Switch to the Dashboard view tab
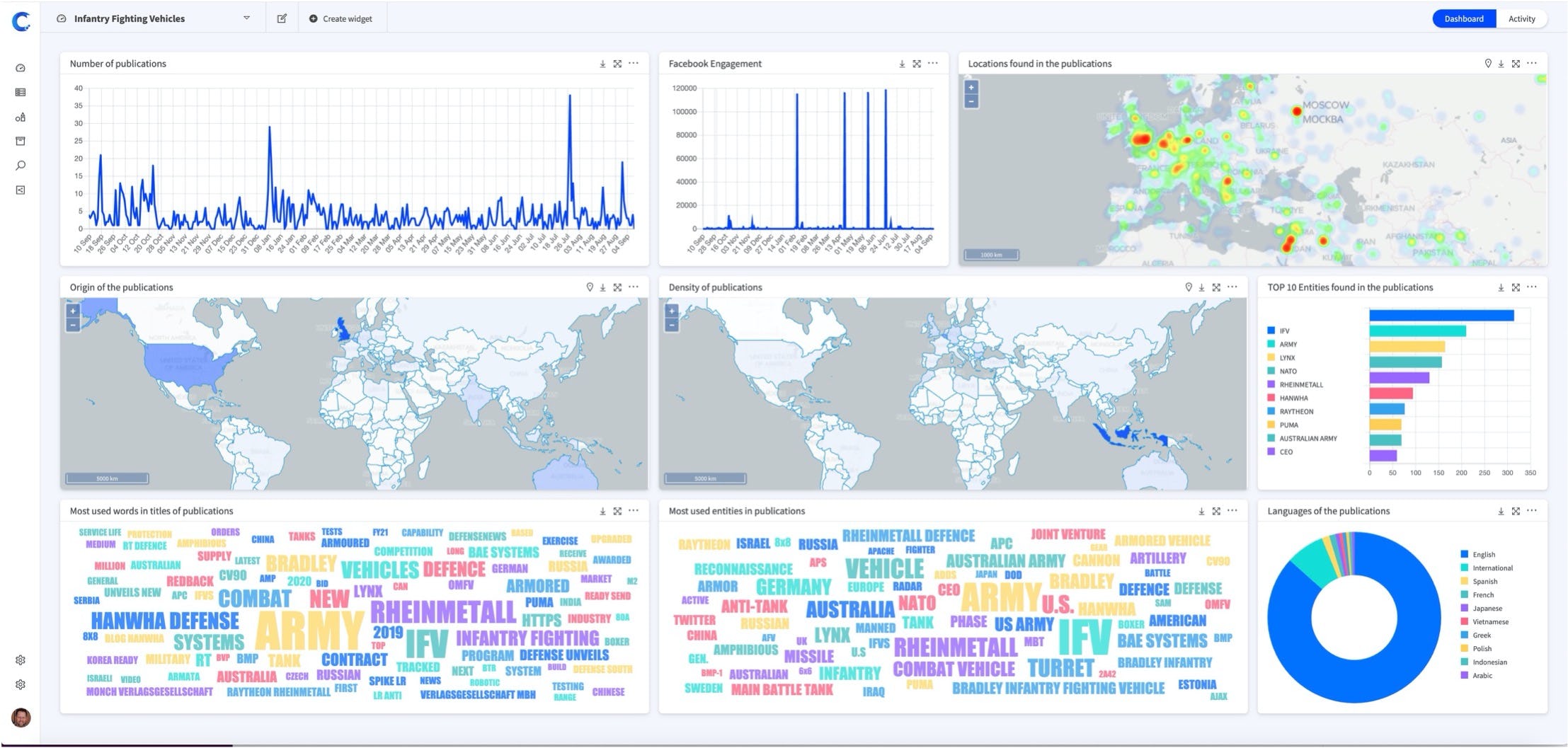 click(x=1464, y=19)
